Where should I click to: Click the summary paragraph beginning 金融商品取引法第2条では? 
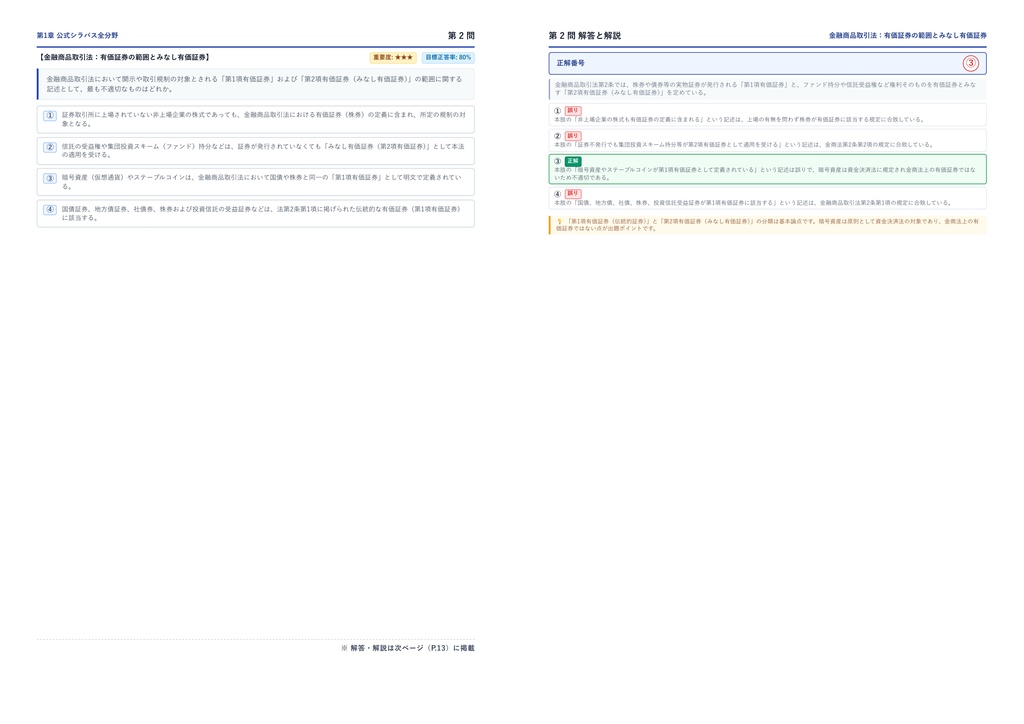(x=765, y=89)
